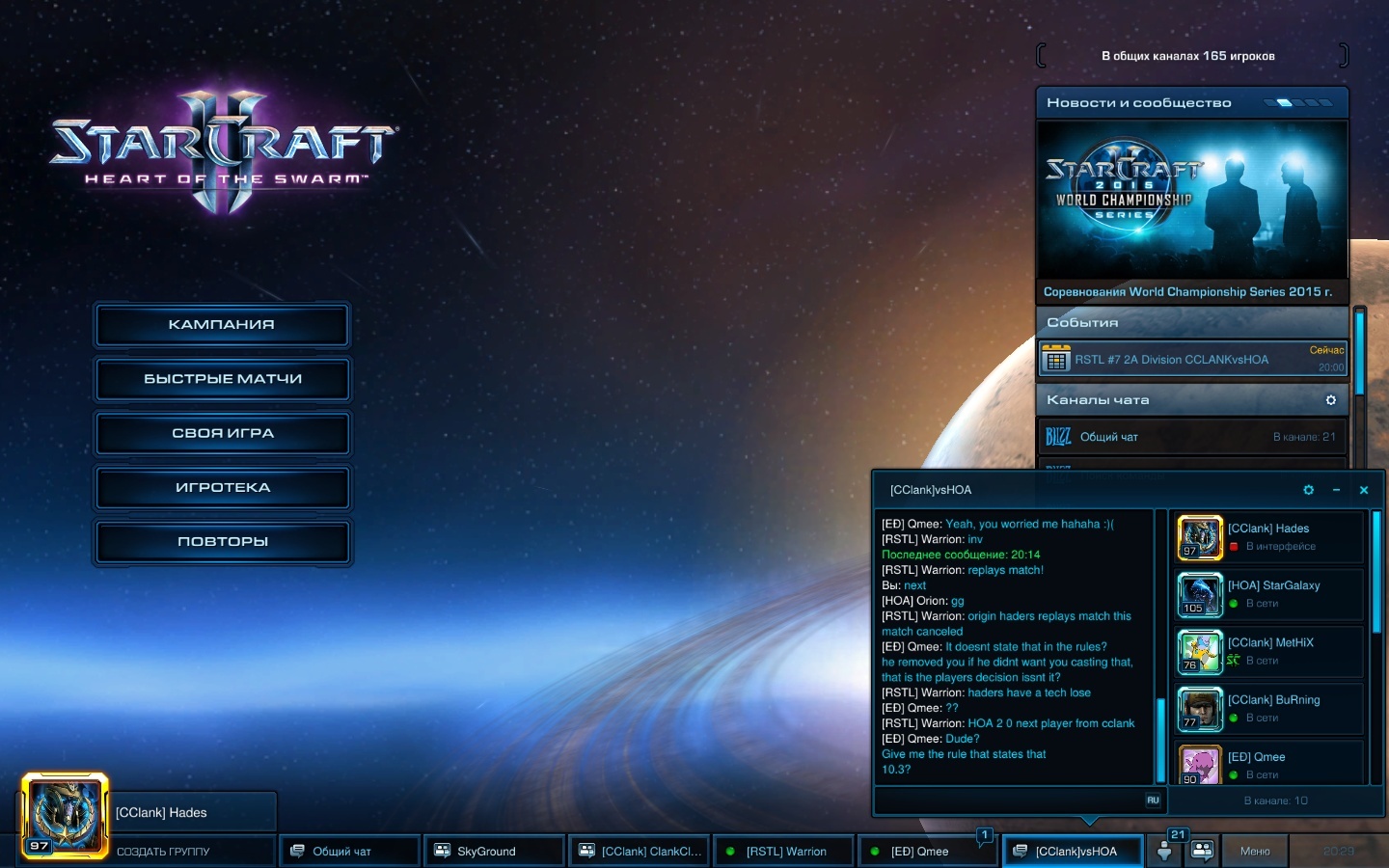Open the Кампания menu
Viewport: 1389px width, 868px height.
(x=222, y=325)
